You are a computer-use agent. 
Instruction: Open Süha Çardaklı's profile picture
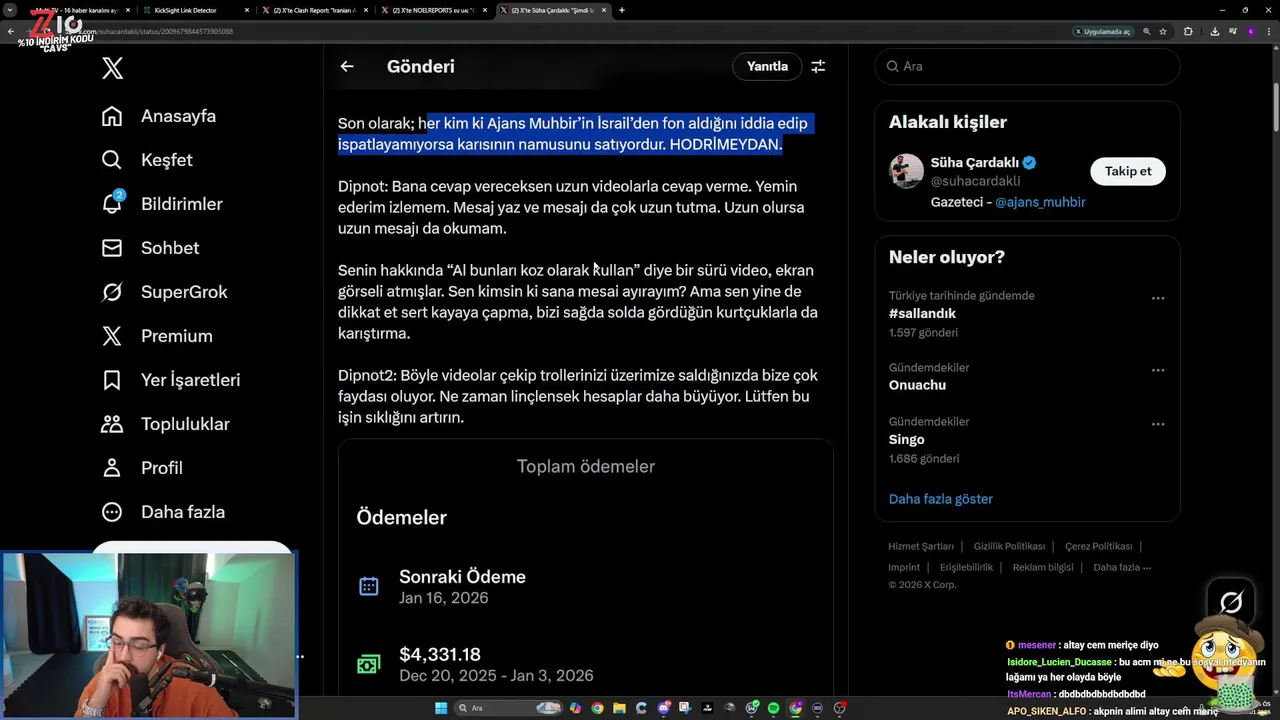[906, 171]
